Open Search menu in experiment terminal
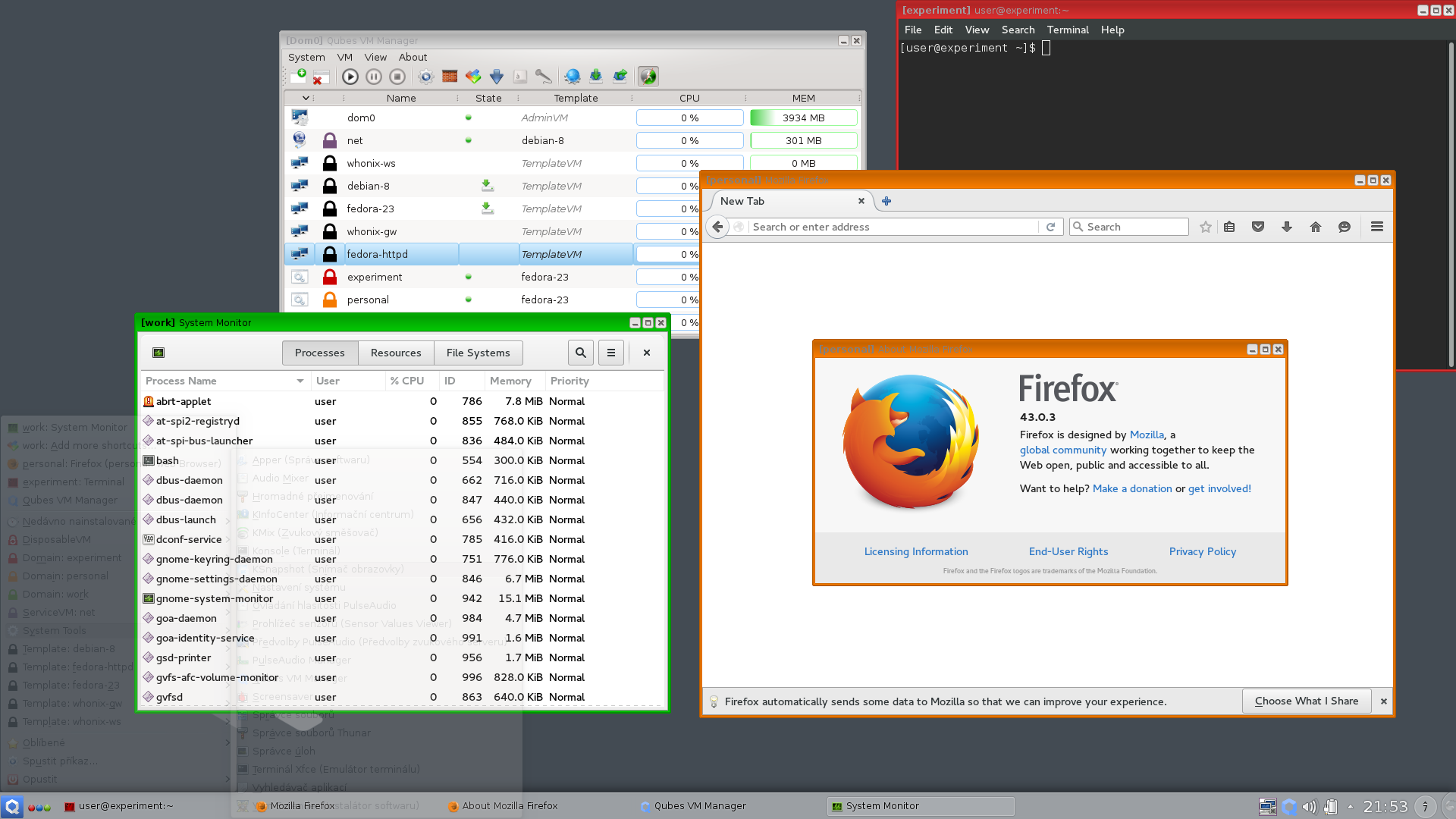The image size is (1456, 819). tap(1018, 30)
